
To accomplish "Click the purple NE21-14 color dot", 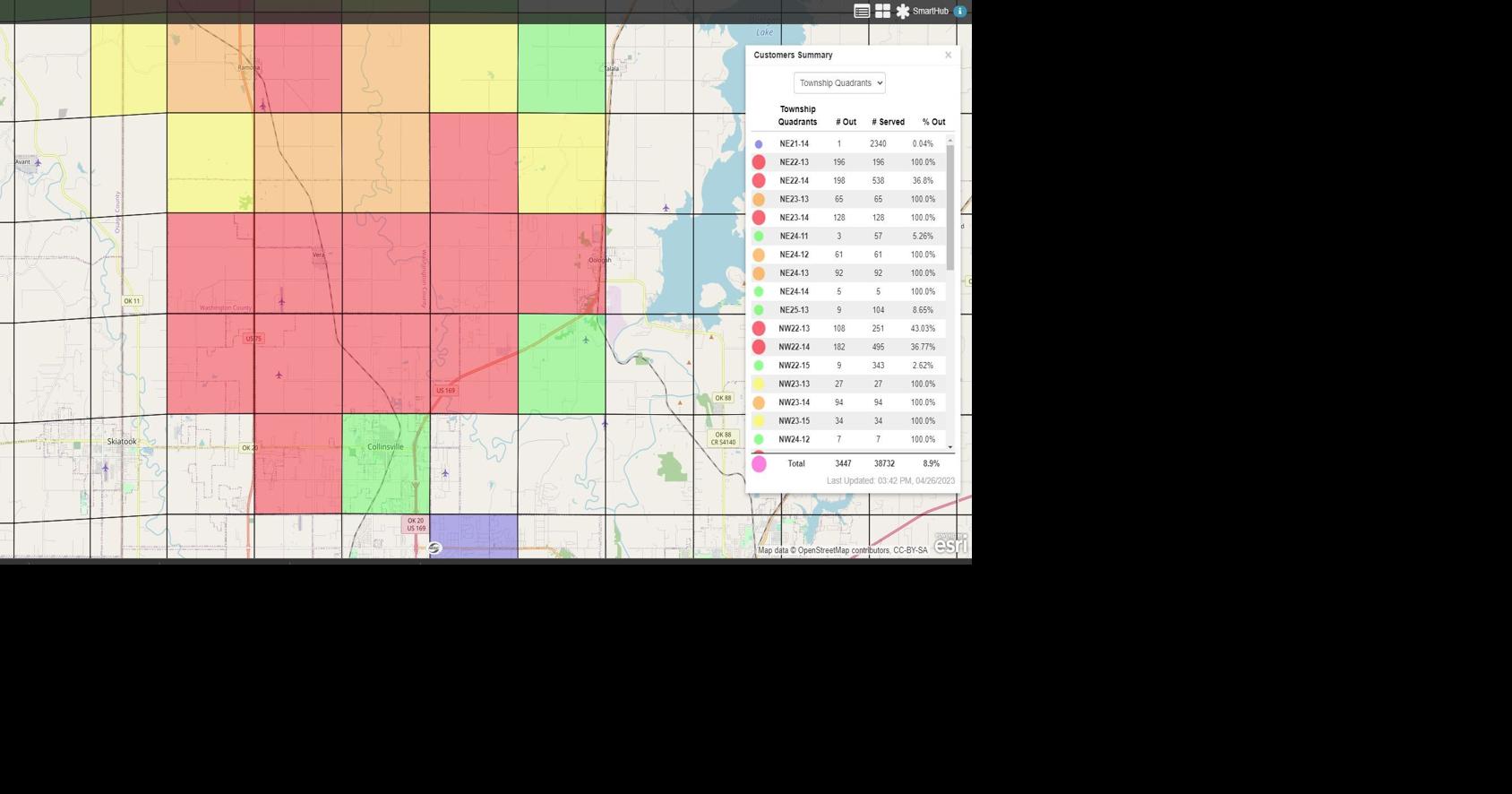I will [x=759, y=144].
